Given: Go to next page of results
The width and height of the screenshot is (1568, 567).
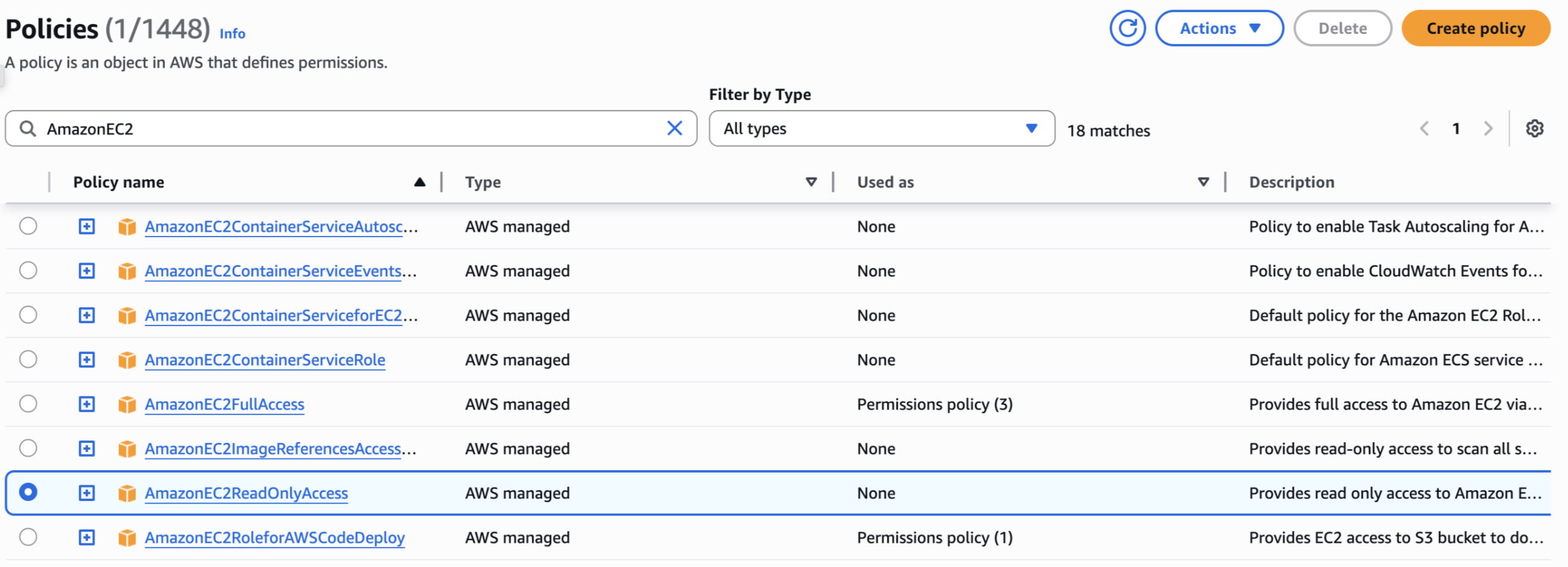Looking at the screenshot, I should click(x=1488, y=128).
